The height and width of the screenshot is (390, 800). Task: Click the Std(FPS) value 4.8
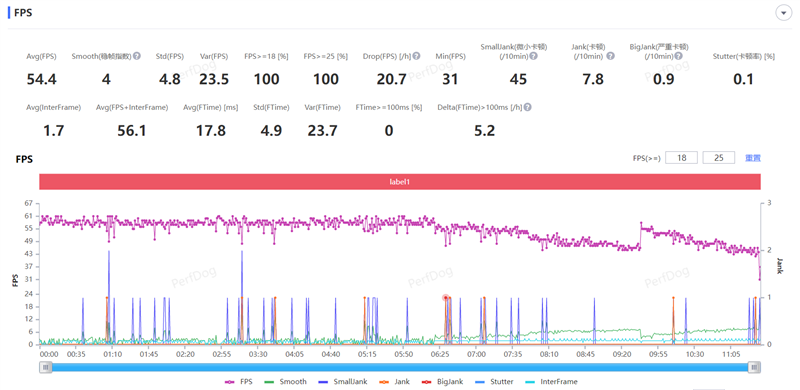click(169, 79)
